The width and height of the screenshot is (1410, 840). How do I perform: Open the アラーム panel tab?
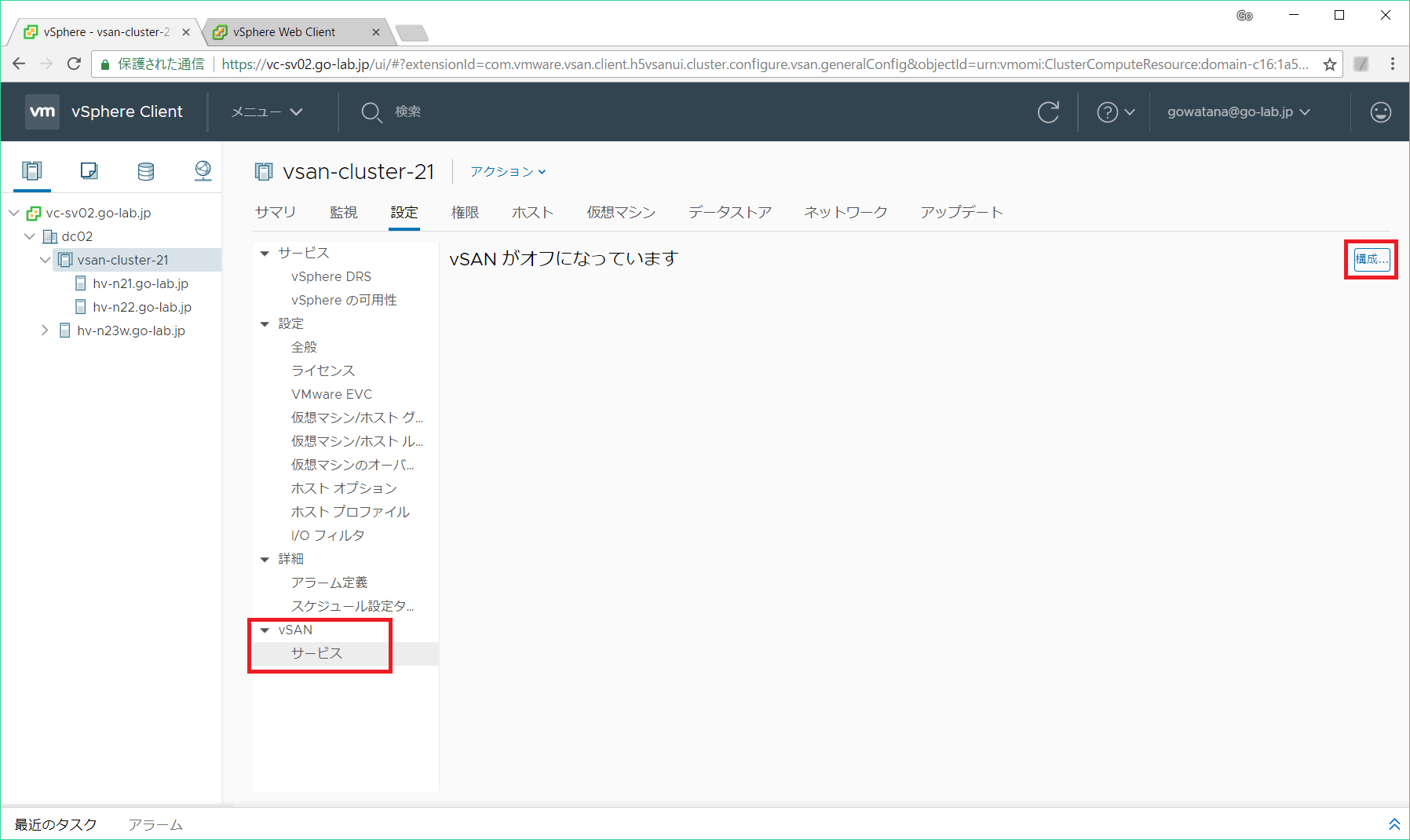pyautogui.click(x=155, y=824)
